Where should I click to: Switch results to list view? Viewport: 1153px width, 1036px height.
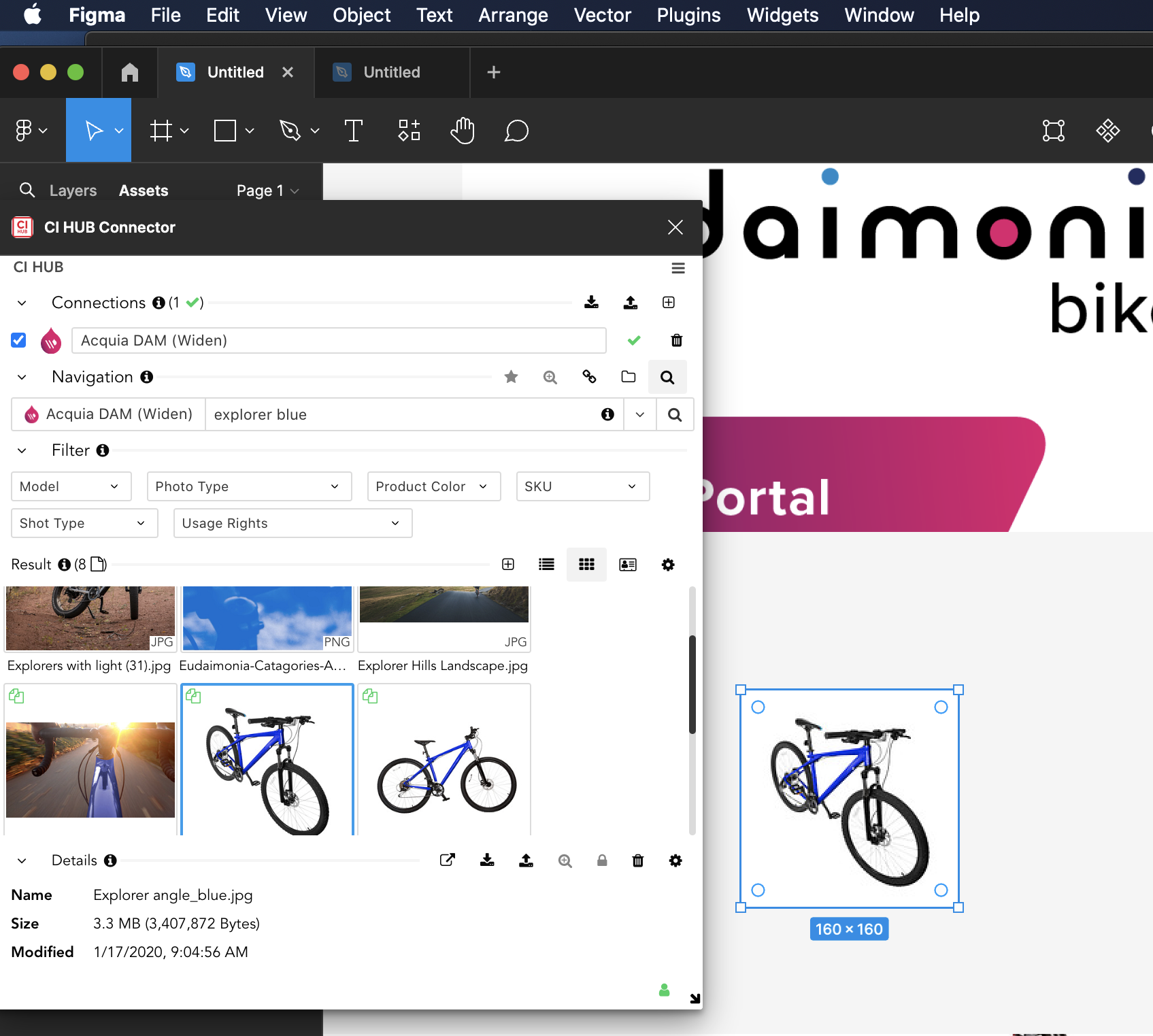(x=546, y=565)
